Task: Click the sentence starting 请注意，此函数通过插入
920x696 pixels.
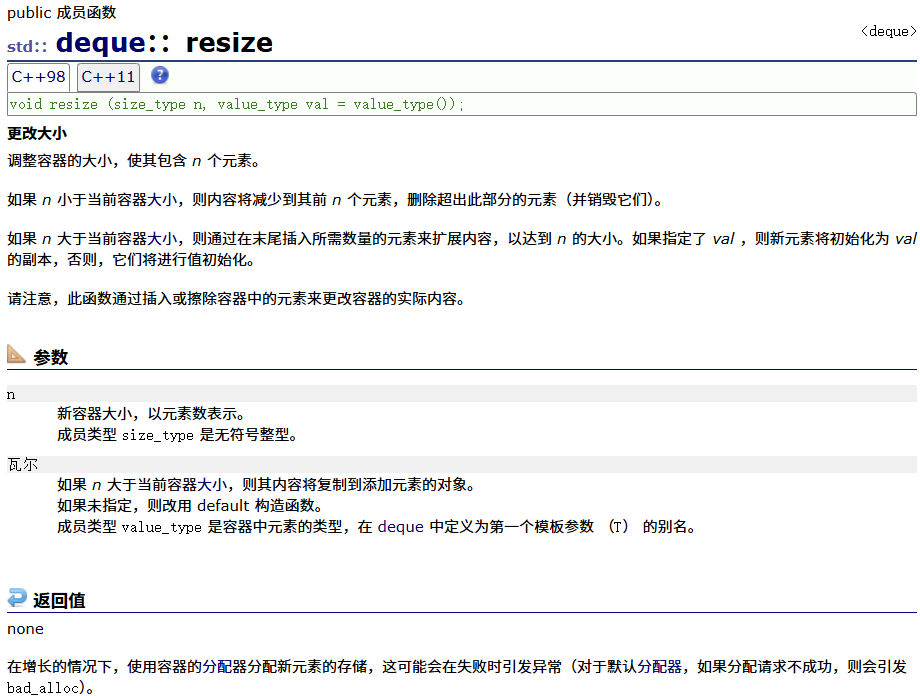Action: [236, 299]
